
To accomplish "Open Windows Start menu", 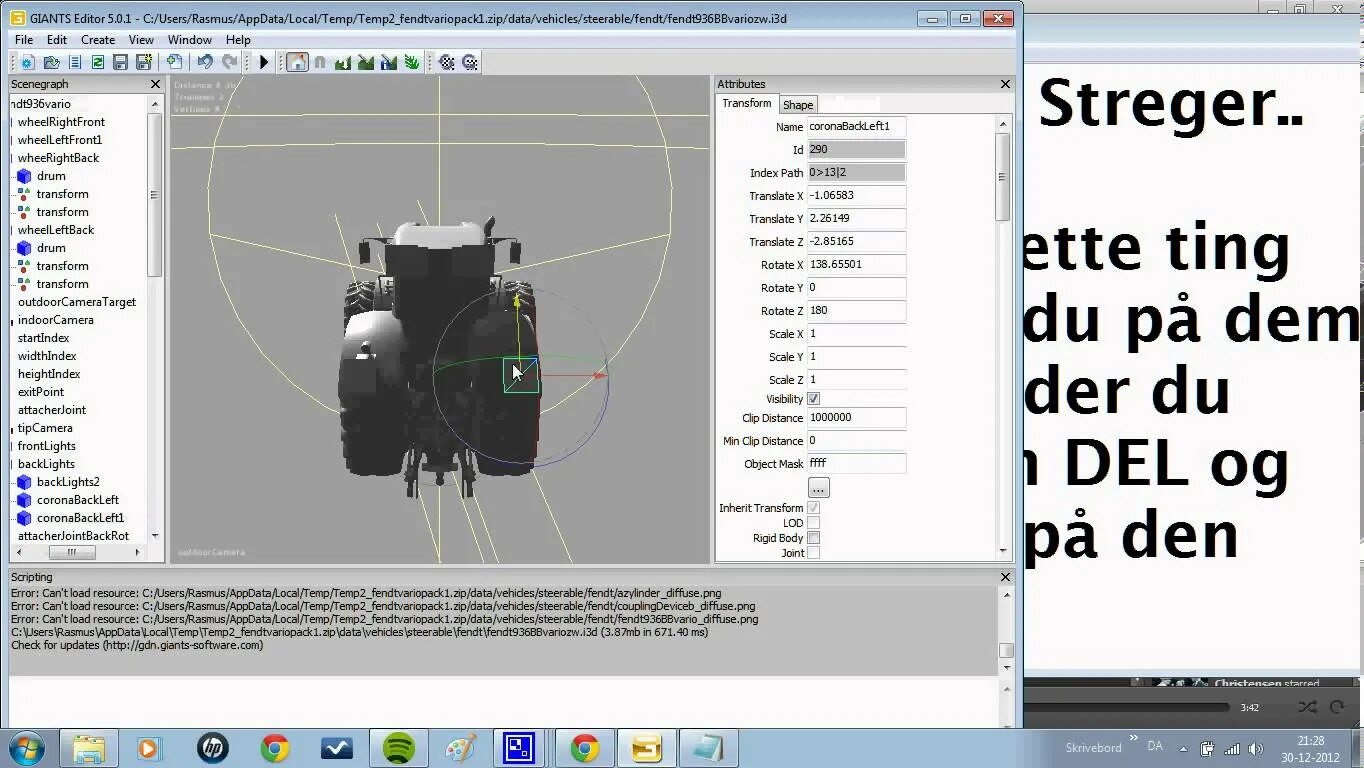I will pyautogui.click(x=26, y=748).
